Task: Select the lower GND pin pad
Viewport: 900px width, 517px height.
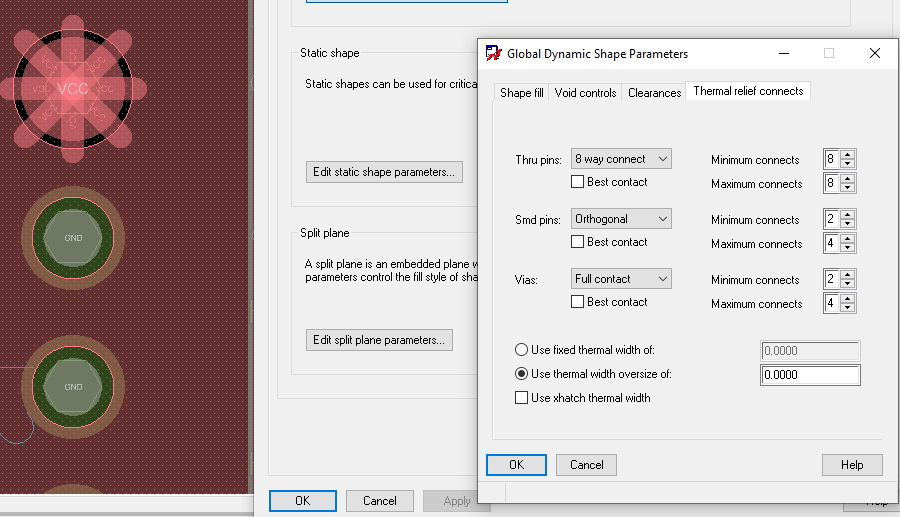Action: [x=73, y=387]
